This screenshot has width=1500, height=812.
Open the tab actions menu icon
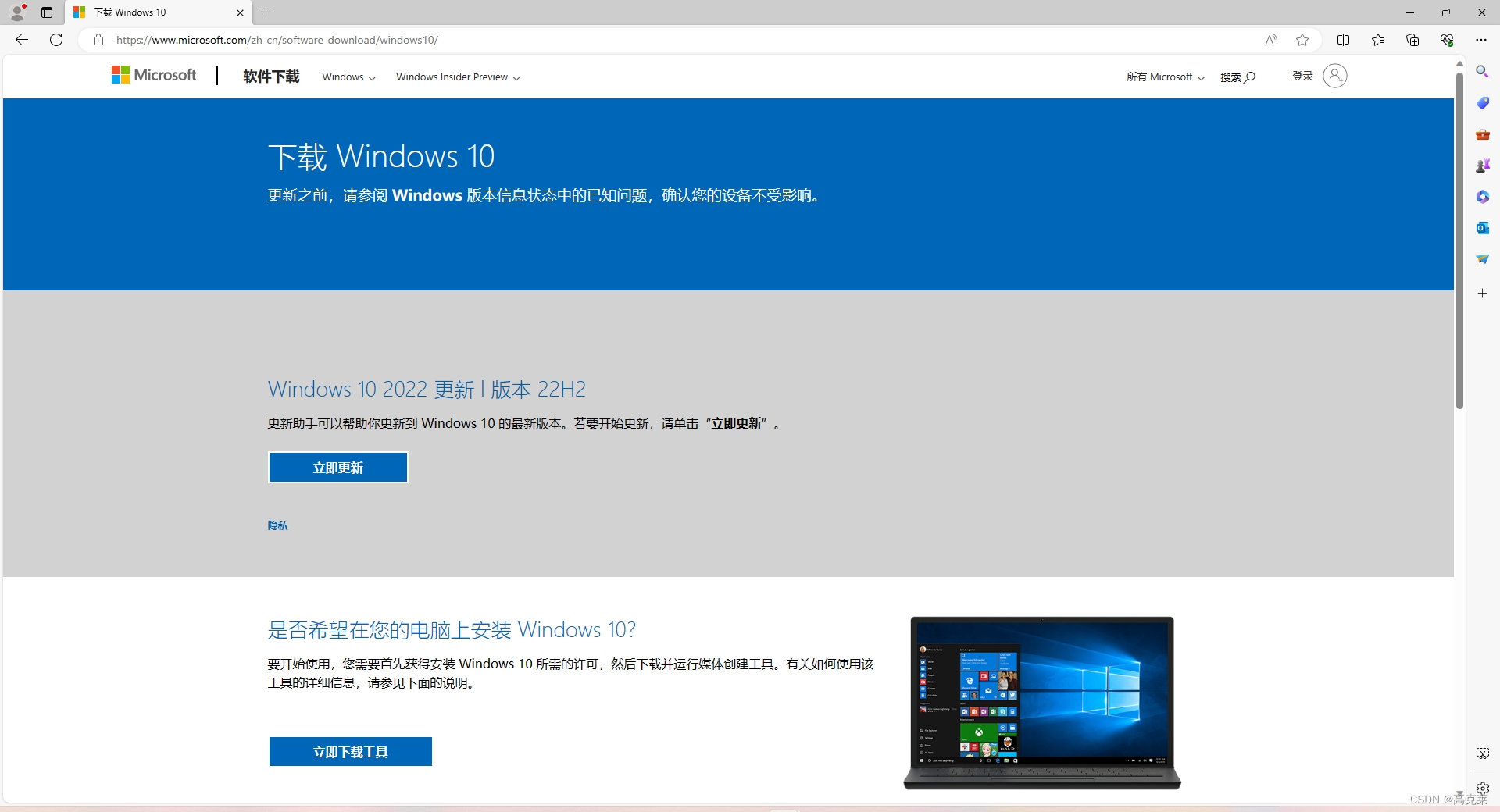(47, 12)
